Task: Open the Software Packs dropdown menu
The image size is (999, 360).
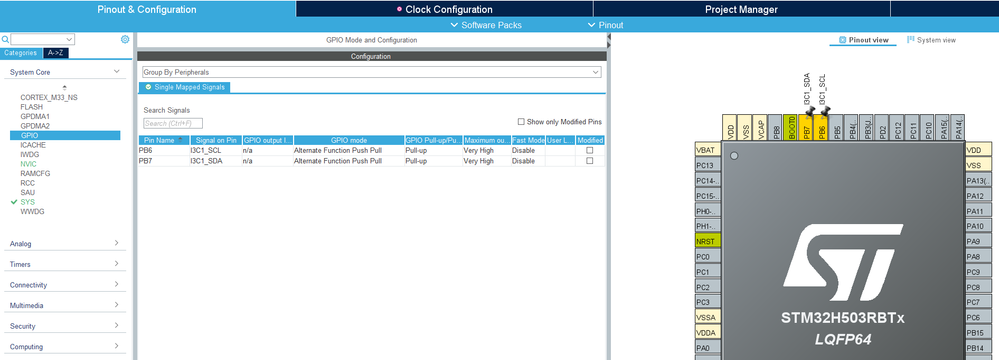Action: pyautogui.click(x=486, y=25)
